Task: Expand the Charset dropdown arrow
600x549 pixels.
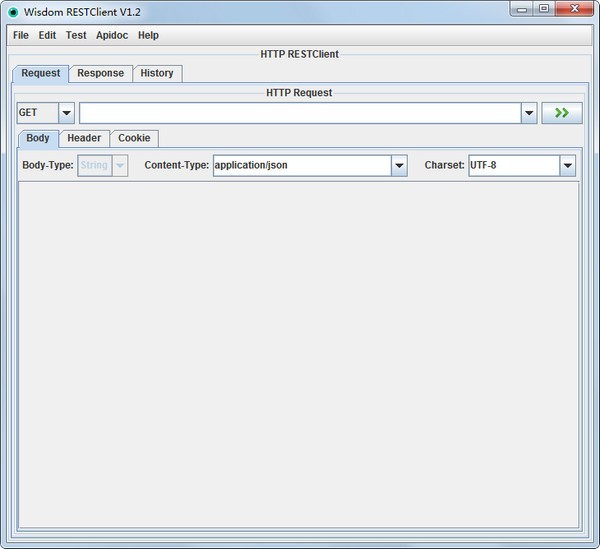Action: (x=568, y=165)
